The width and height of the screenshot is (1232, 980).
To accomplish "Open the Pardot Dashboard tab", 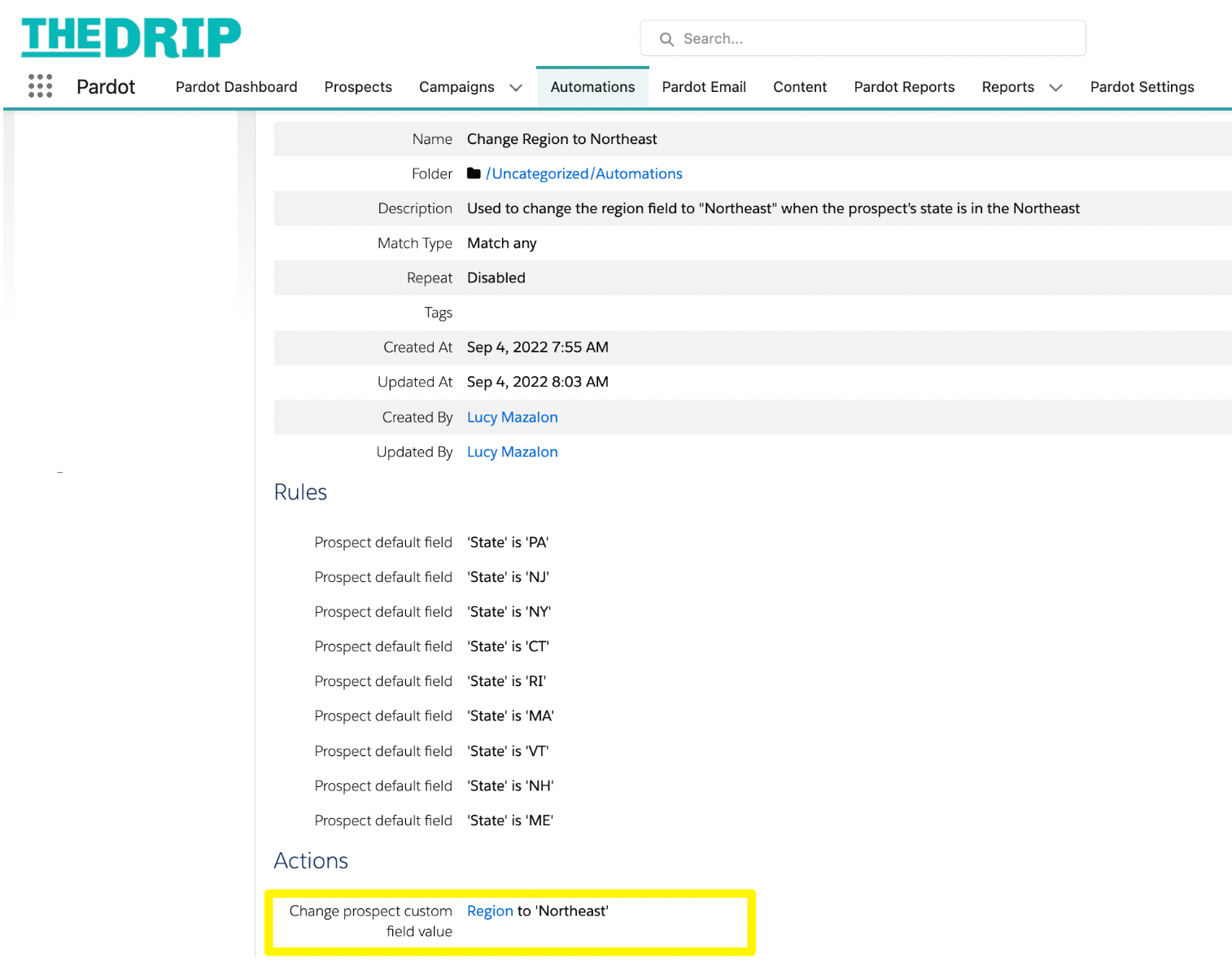I will [236, 87].
